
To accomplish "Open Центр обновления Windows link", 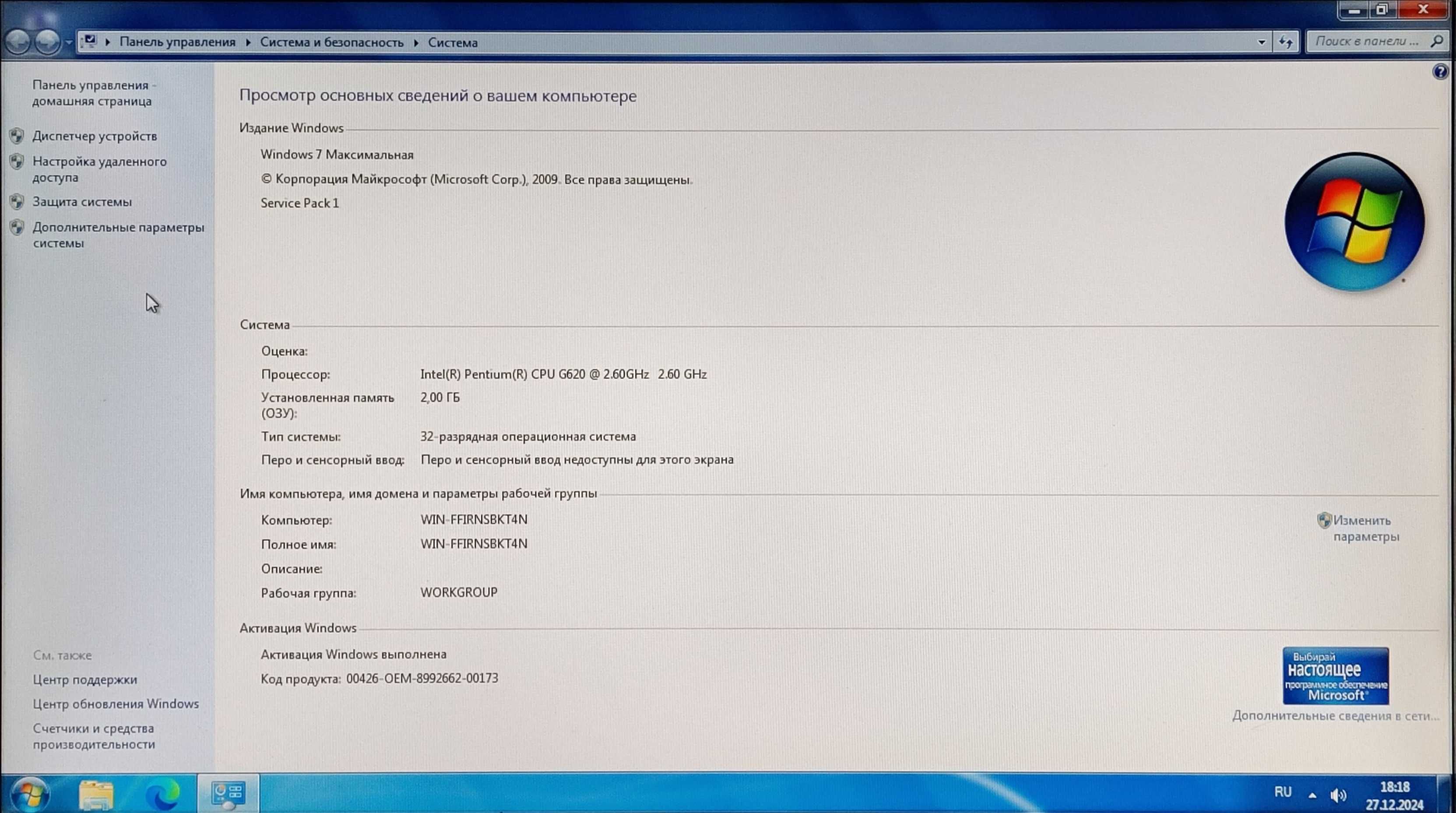I will tap(116, 704).
